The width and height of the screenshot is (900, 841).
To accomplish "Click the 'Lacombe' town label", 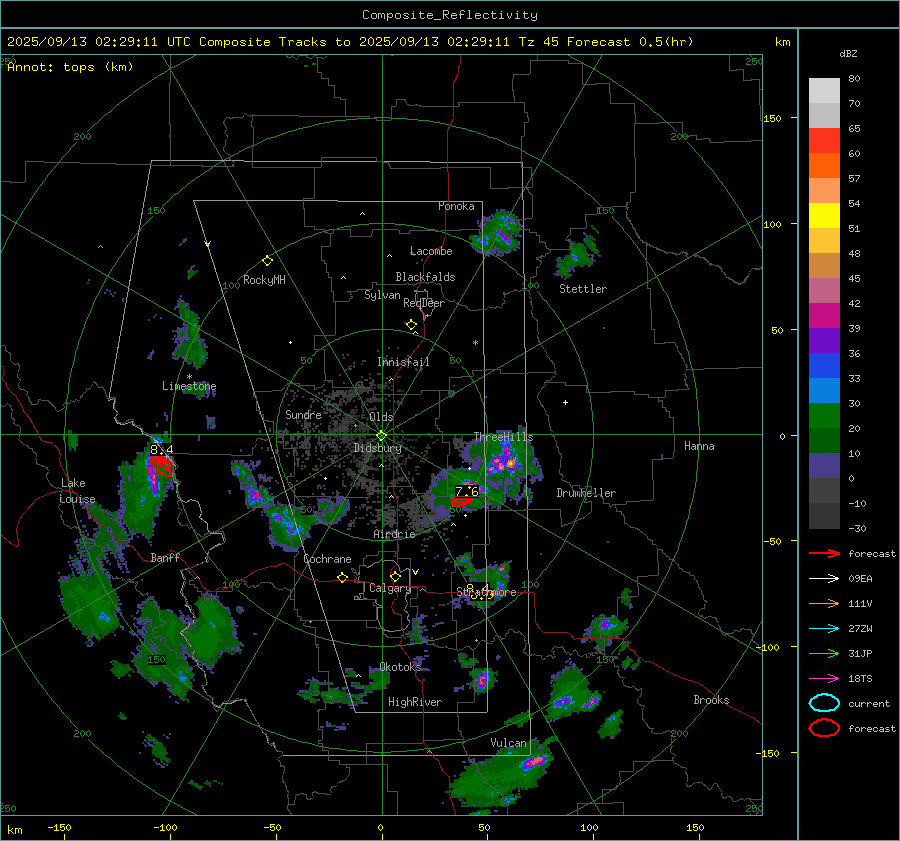I will click(x=431, y=251).
